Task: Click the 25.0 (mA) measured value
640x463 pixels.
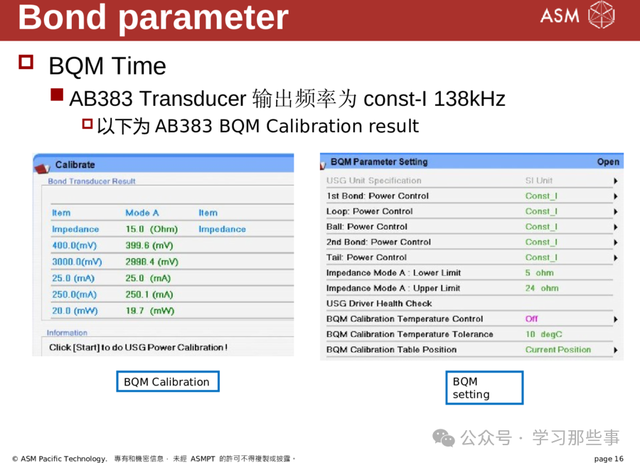Action: [x=148, y=278]
